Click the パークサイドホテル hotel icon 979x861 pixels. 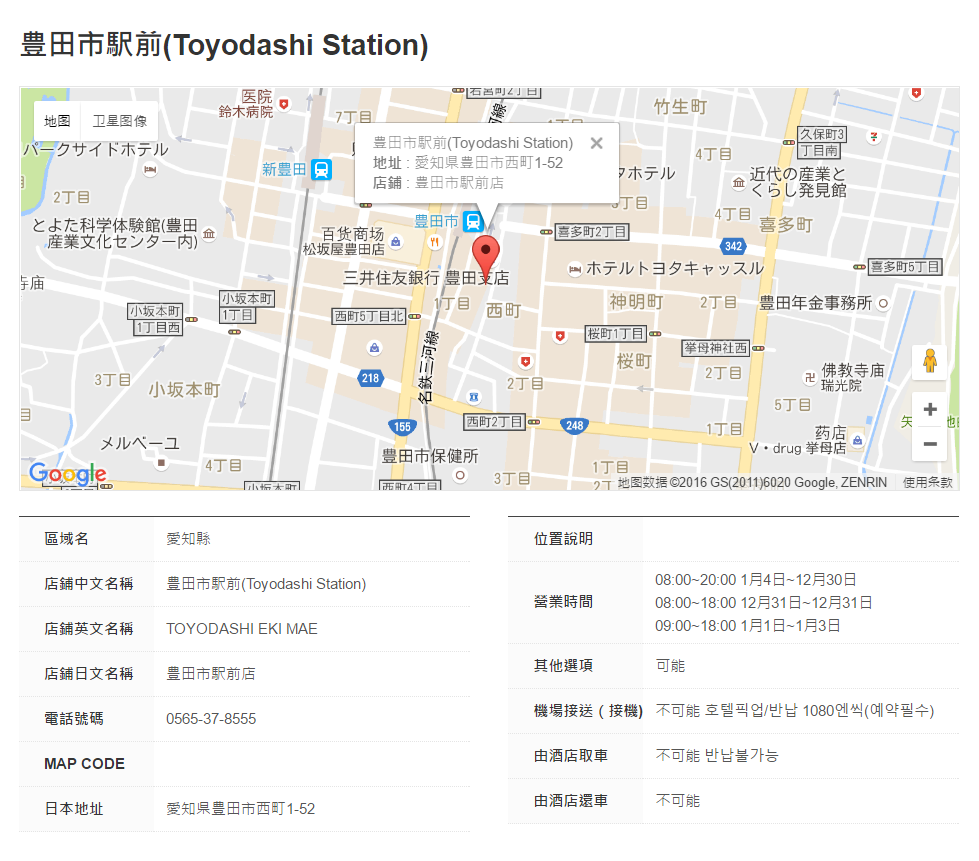pos(150,169)
